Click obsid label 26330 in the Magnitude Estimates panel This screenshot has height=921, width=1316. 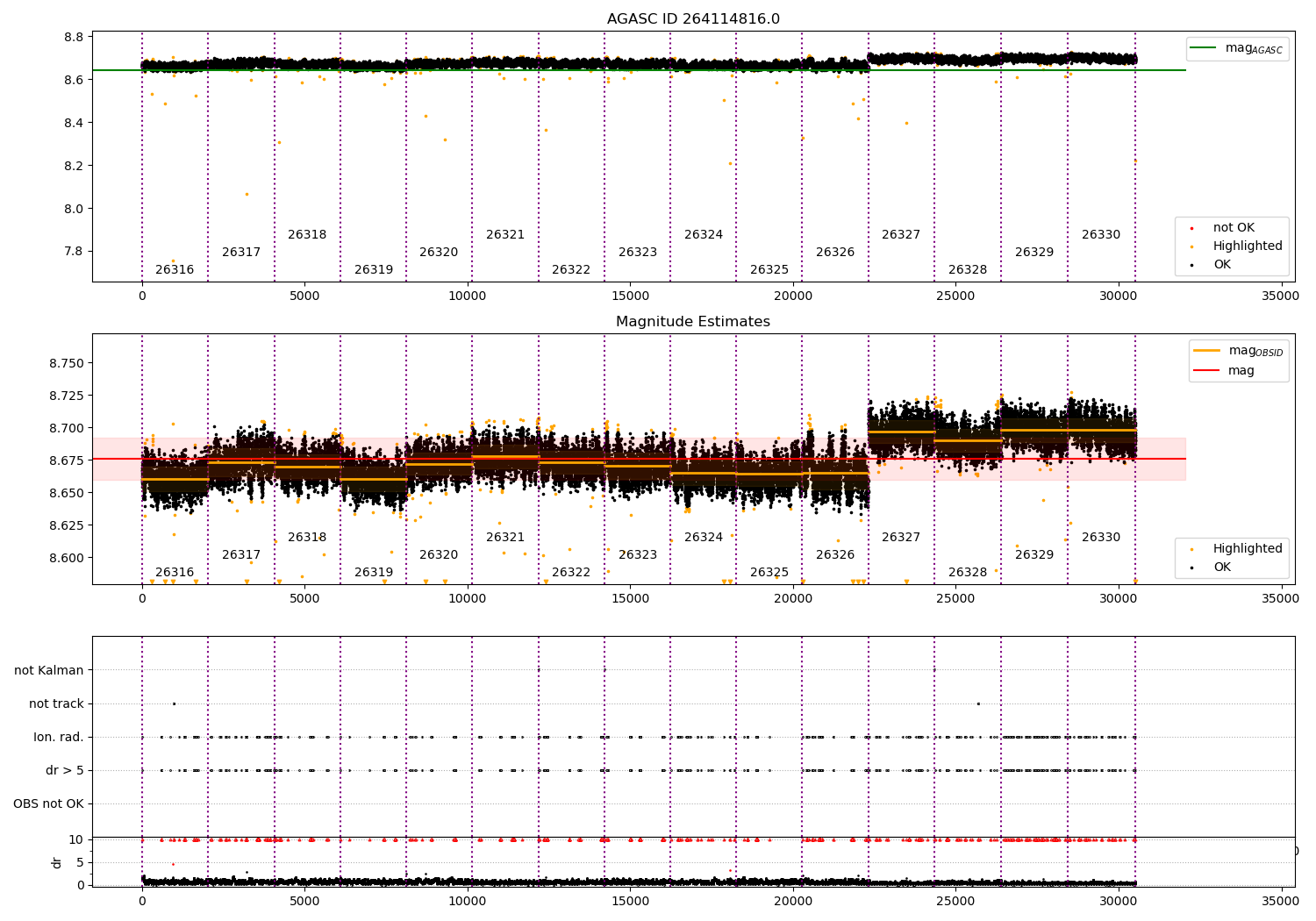1101,538
